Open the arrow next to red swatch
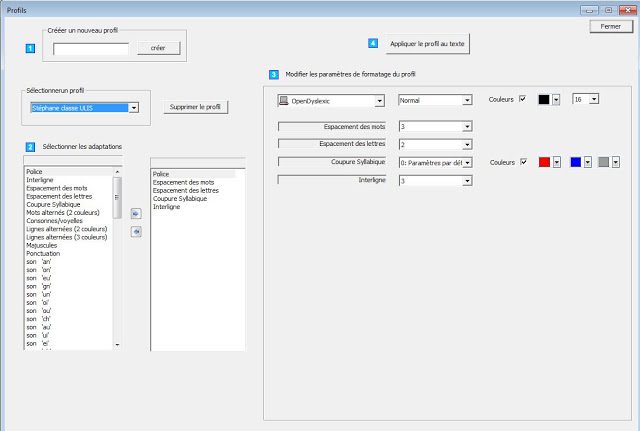Image resolution: width=640 pixels, height=431 pixels. click(557, 162)
